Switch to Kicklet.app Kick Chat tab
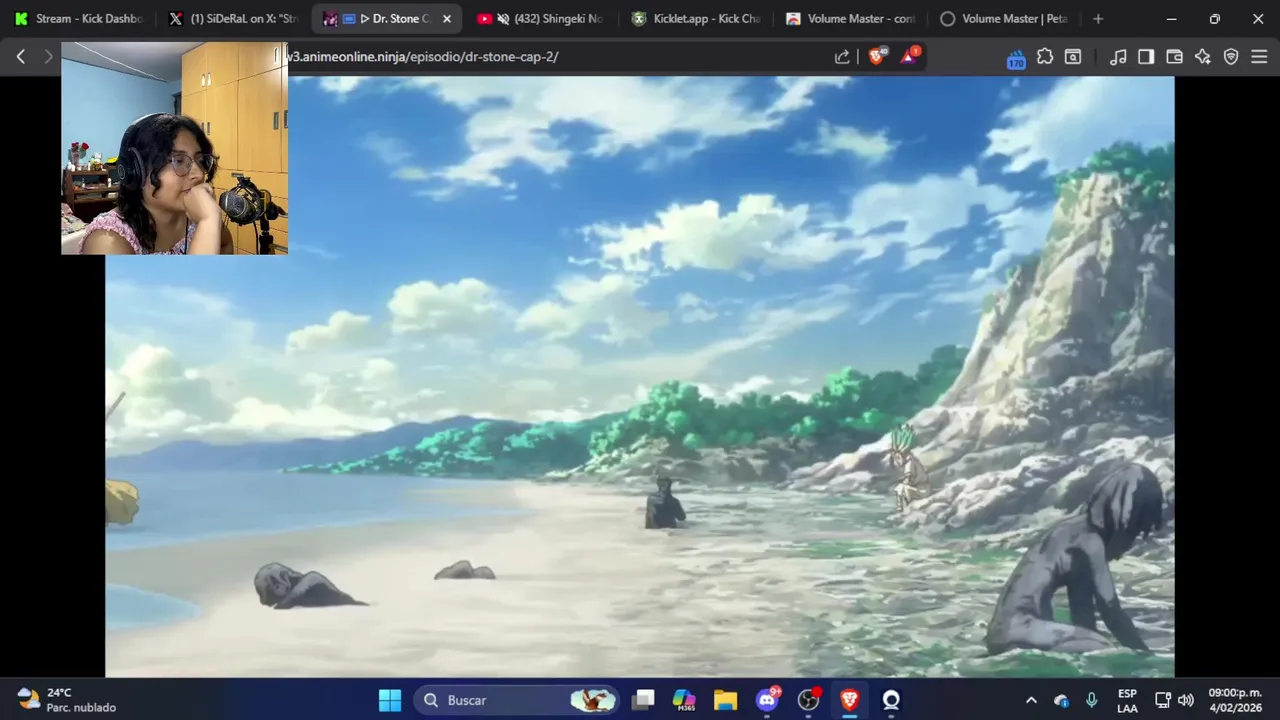1280x720 pixels. coord(695,19)
